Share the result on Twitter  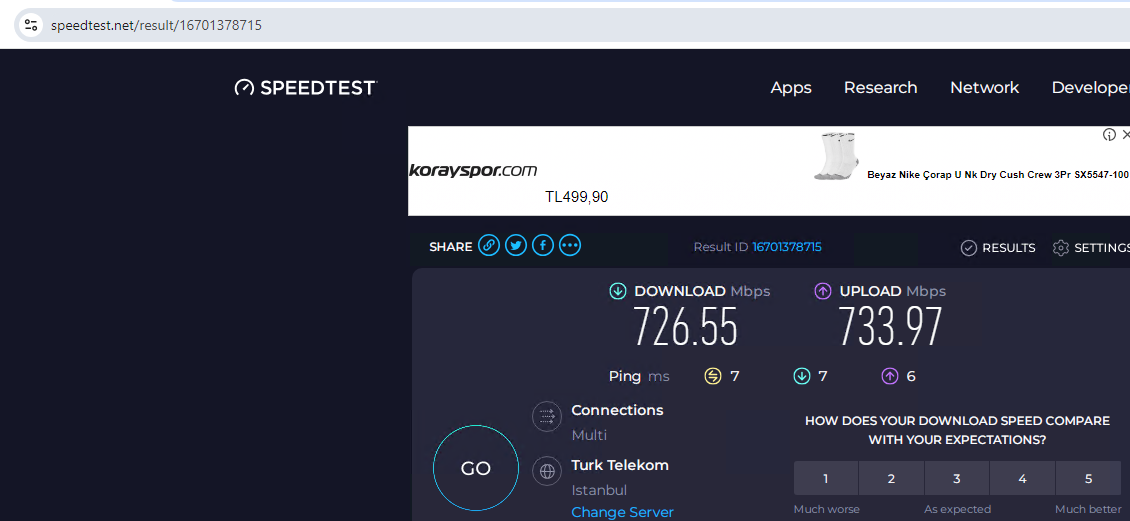(515, 246)
